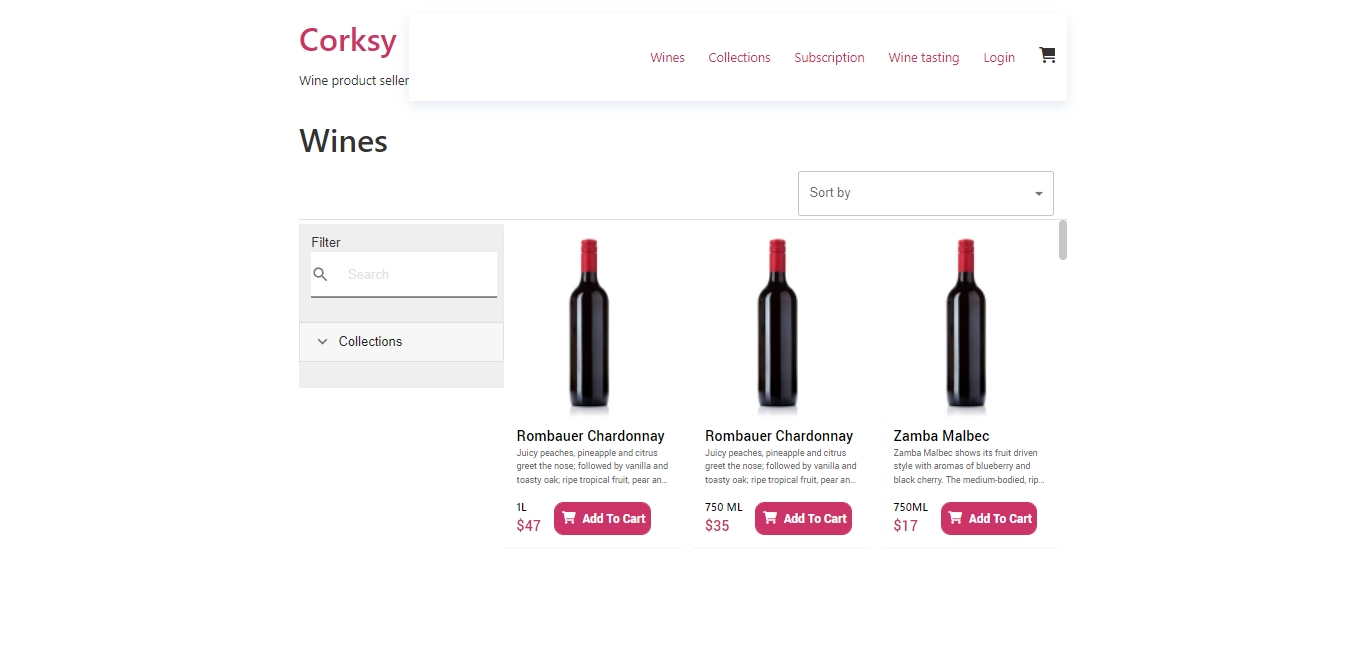
Task: Click the Login link
Action: (999, 58)
